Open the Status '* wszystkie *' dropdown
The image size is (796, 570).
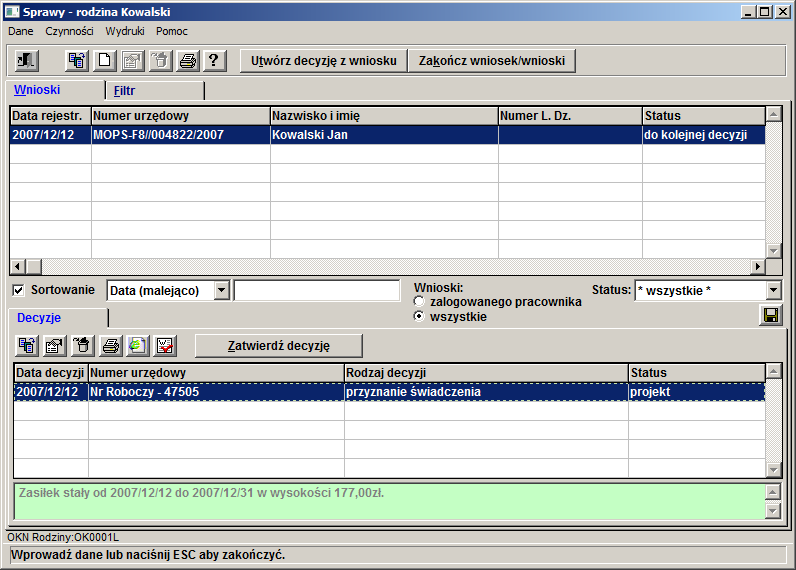coord(773,290)
